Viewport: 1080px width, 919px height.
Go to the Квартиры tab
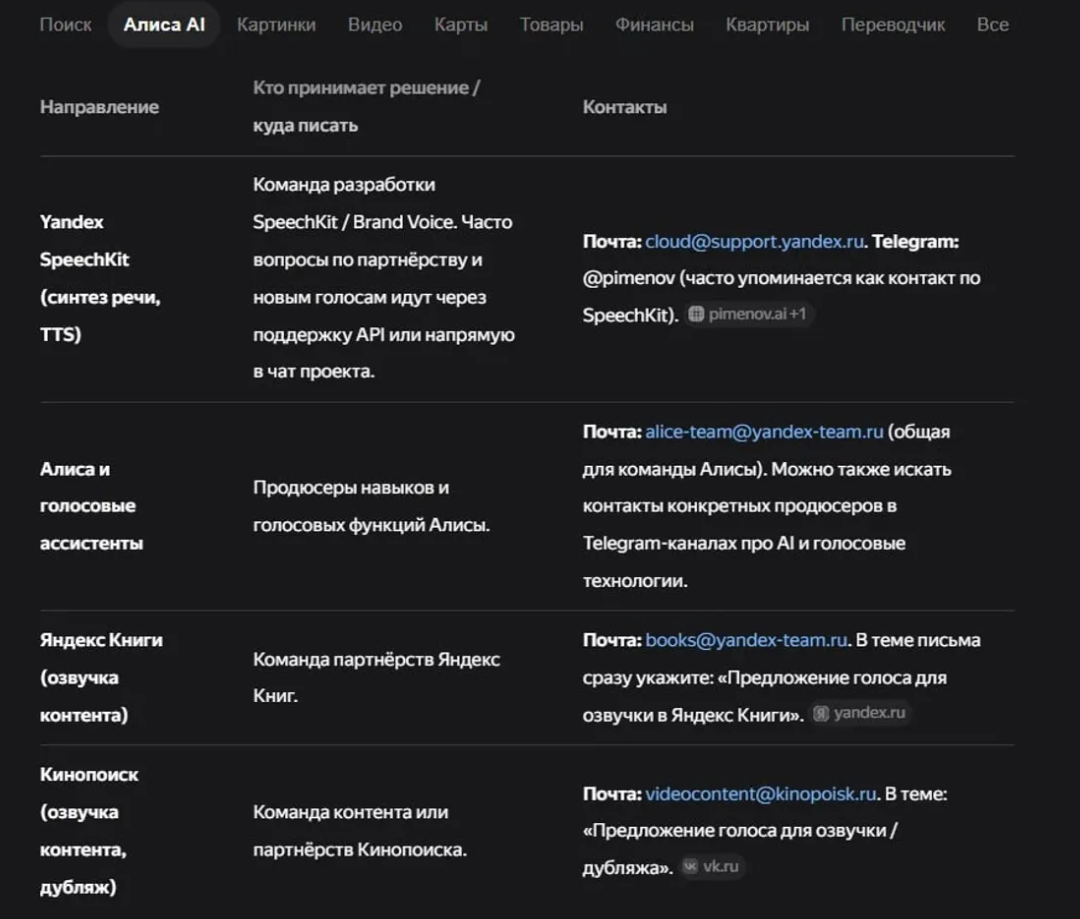[767, 25]
